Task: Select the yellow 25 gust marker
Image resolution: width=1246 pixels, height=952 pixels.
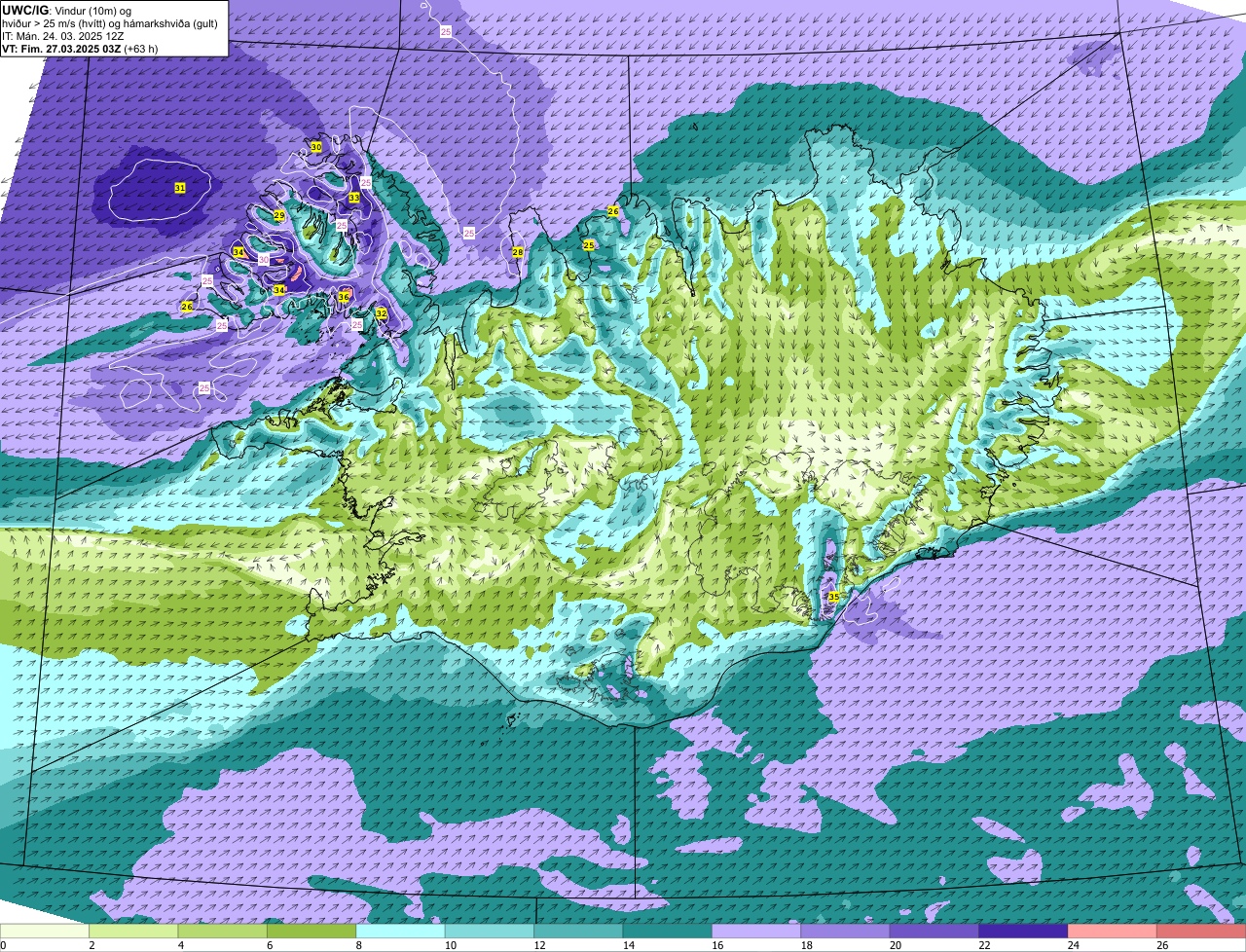Action: [589, 245]
